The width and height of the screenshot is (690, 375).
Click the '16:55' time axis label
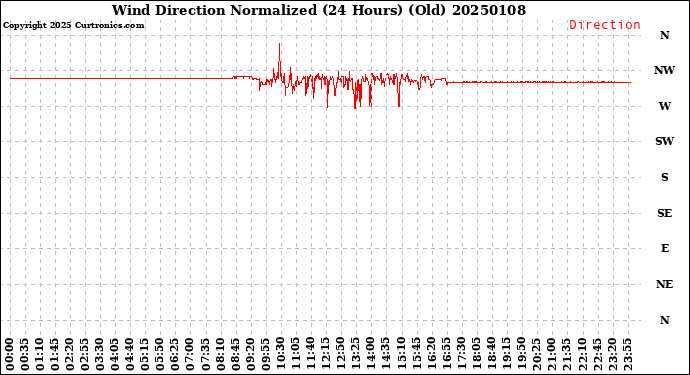pos(446,355)
